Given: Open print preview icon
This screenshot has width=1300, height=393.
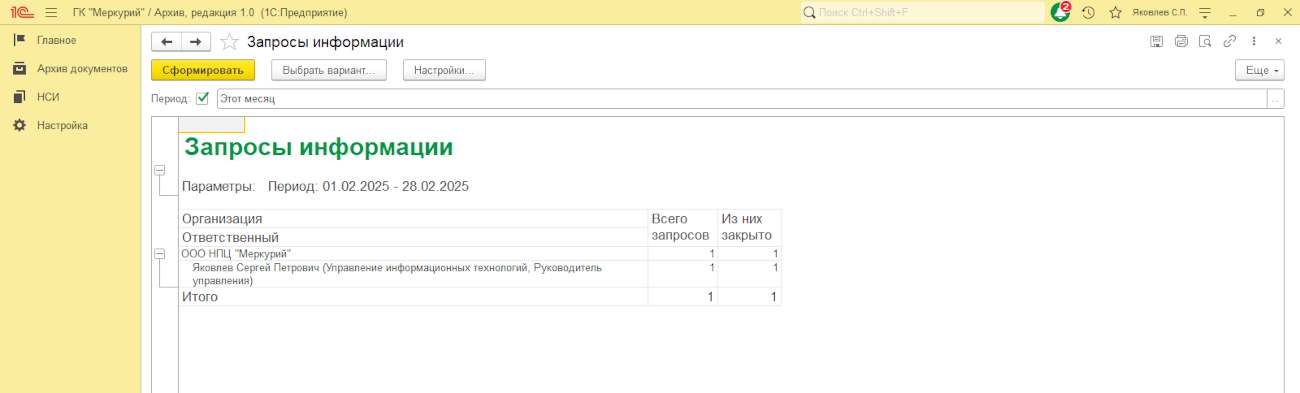Looking at the screenshot, I should (1205, 41).
